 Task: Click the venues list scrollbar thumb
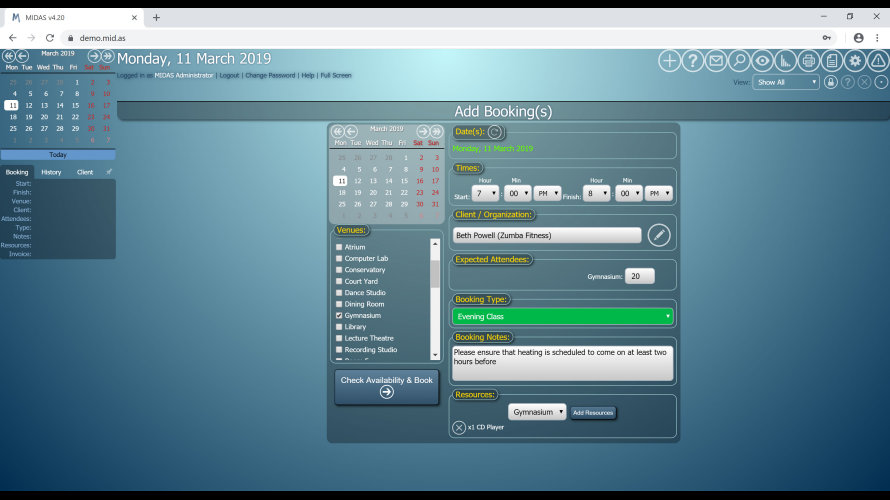[435, 274]
